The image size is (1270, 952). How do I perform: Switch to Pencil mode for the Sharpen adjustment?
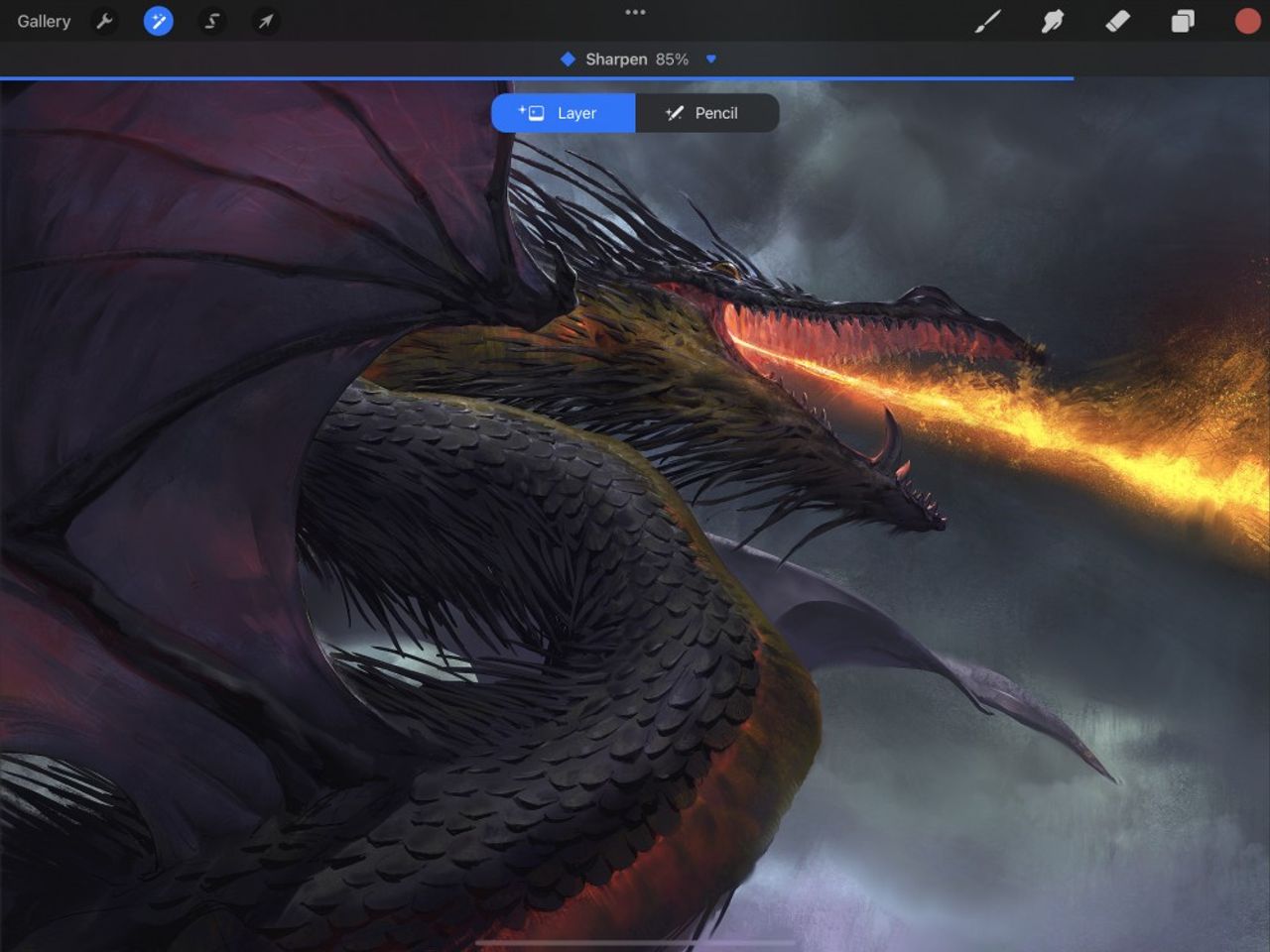(x=706, y=112)
